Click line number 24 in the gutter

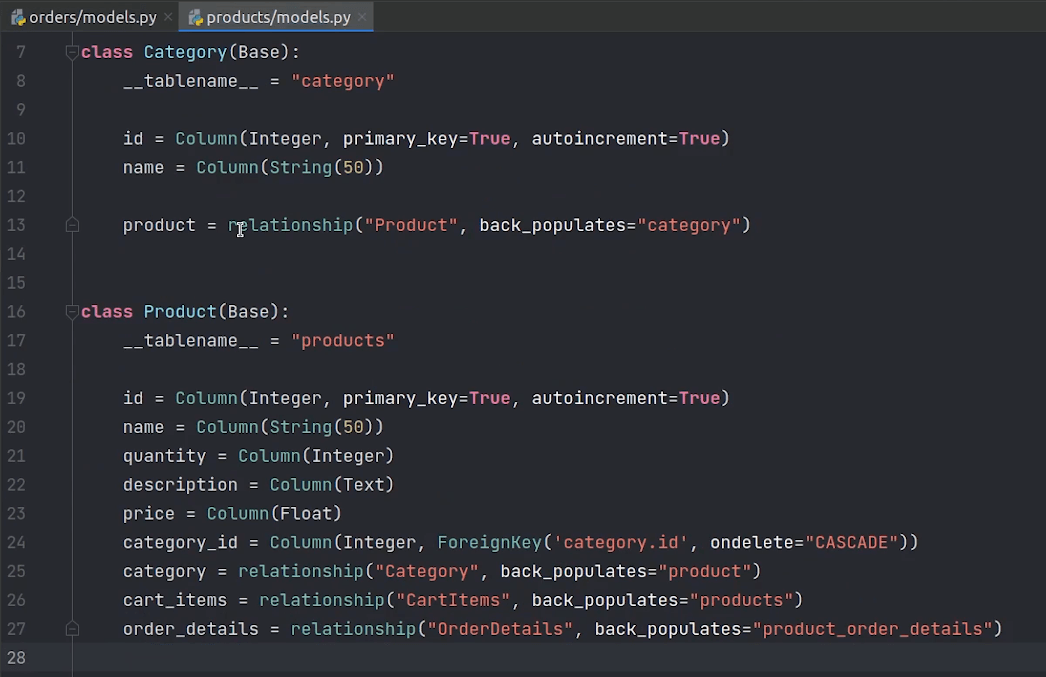(20, 543)
